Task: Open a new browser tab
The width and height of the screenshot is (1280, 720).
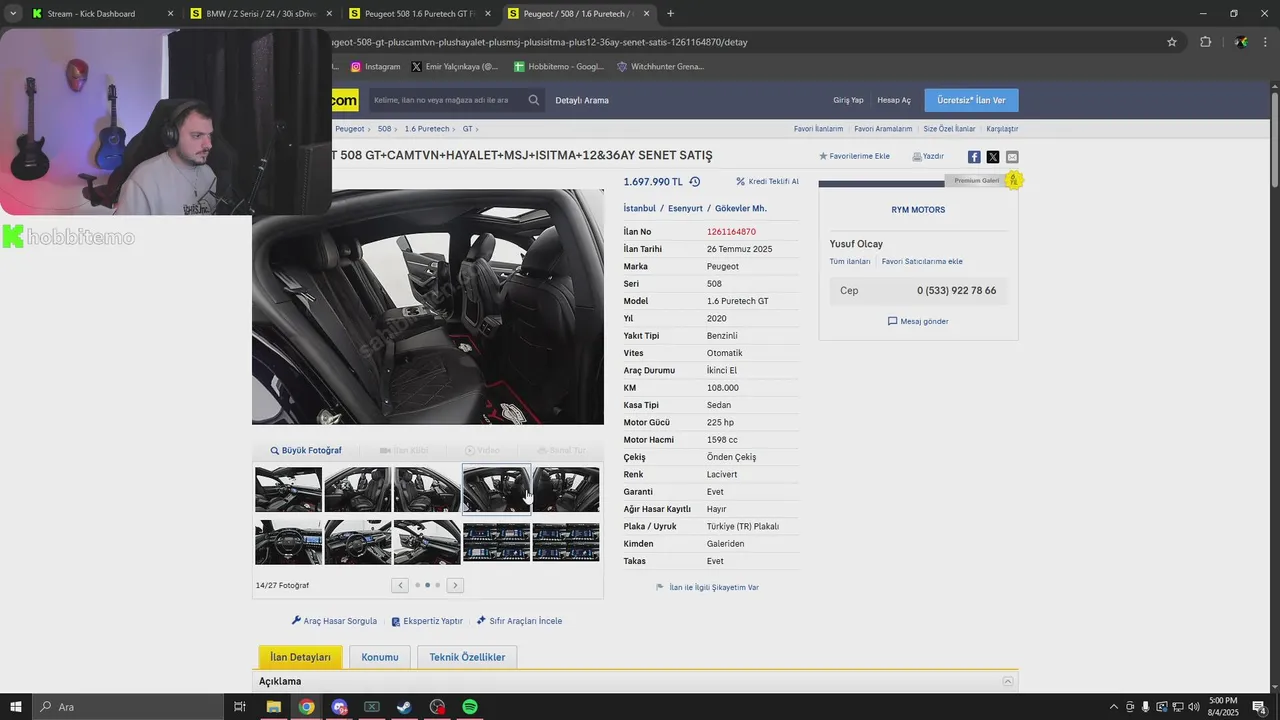Action: click(670, 14)
